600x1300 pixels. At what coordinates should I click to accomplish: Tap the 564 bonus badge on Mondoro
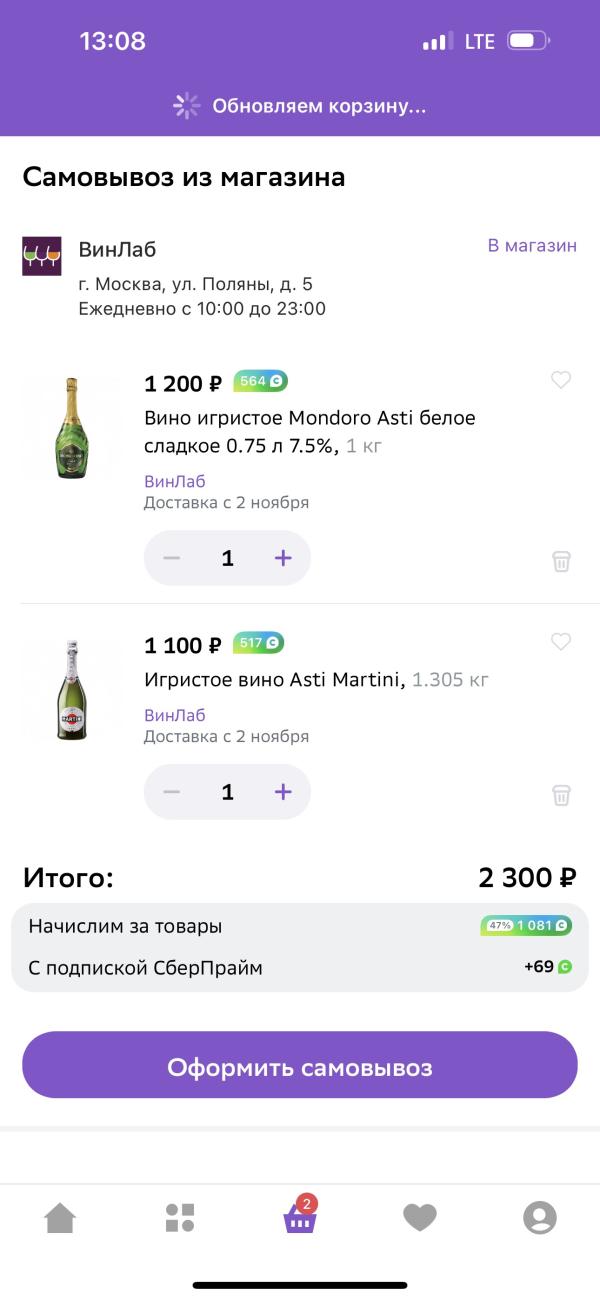coord(260,381)
